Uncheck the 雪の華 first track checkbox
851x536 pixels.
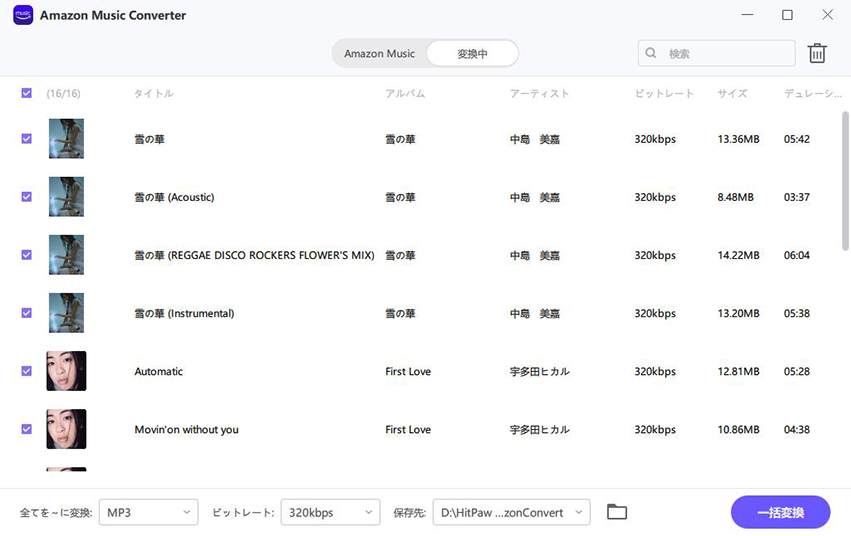click(27, 138)
